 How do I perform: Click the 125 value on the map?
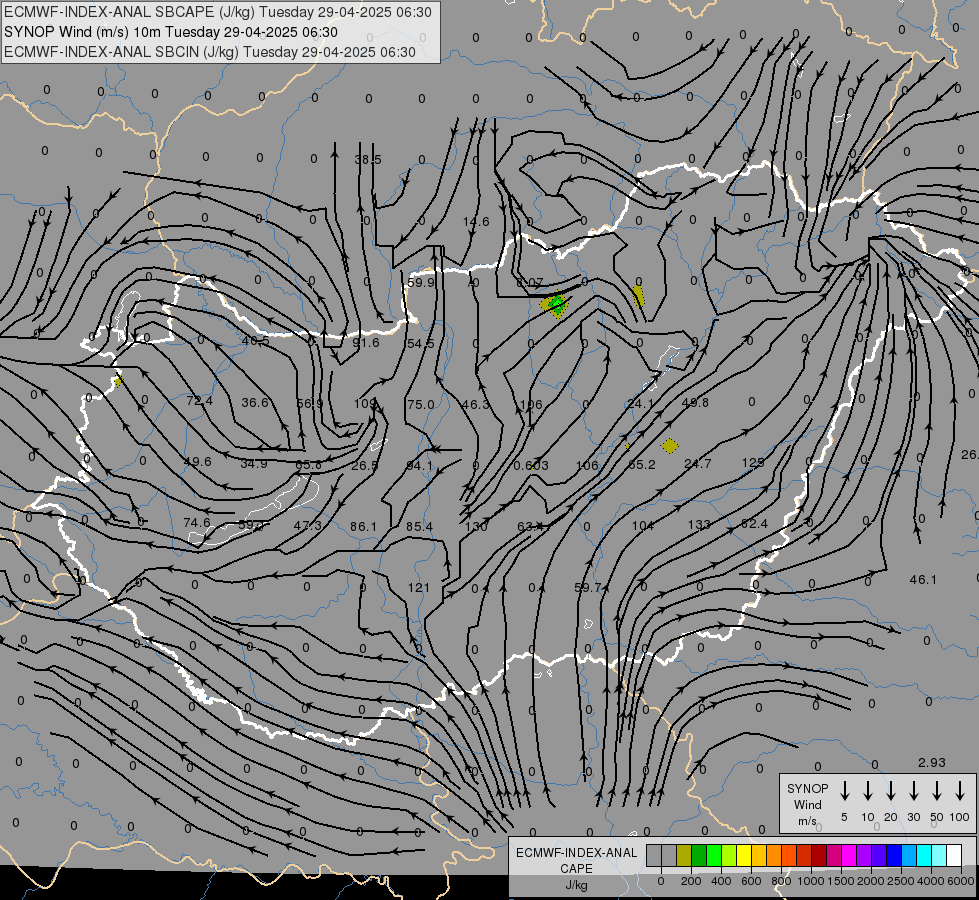pos(753,463)
